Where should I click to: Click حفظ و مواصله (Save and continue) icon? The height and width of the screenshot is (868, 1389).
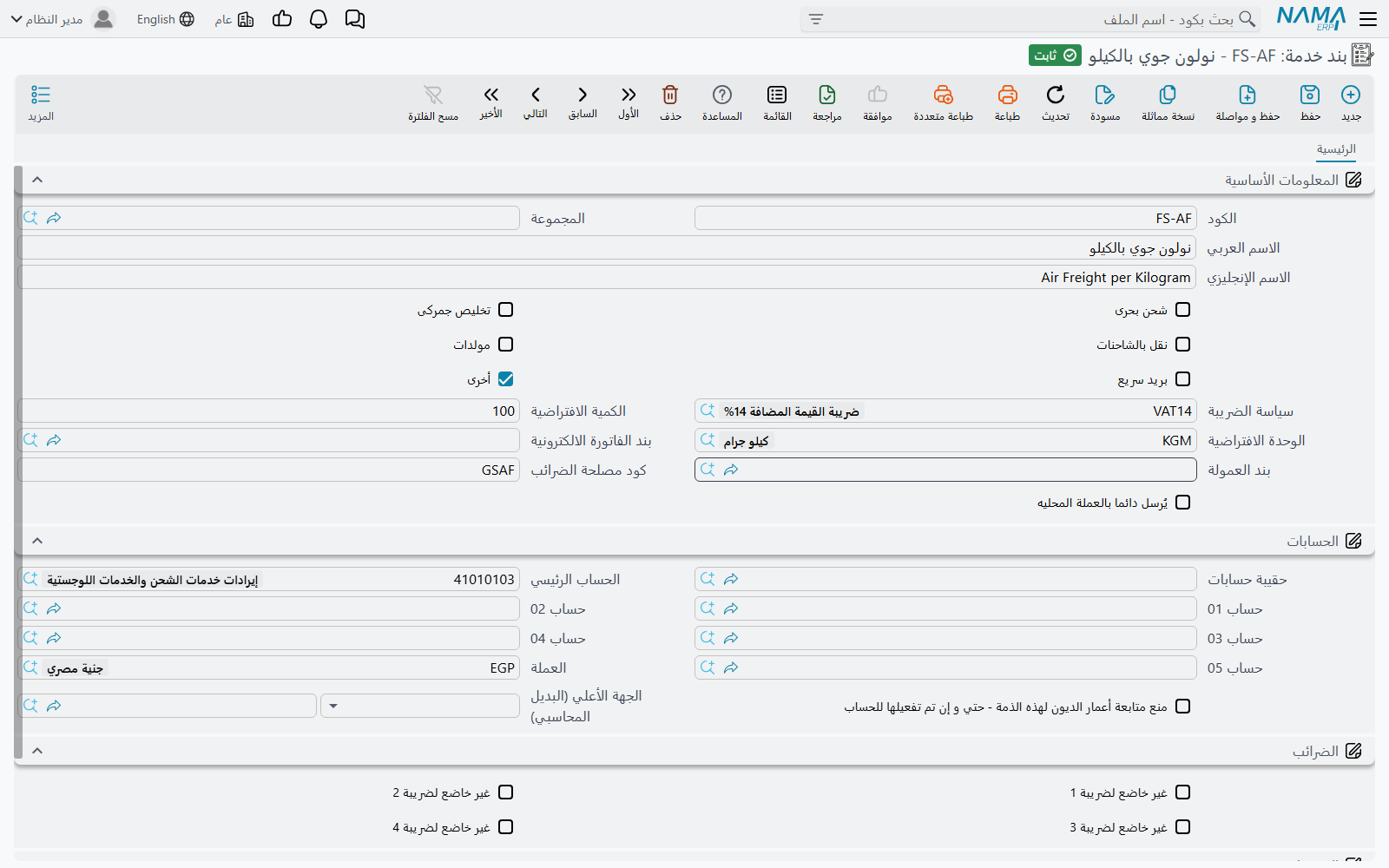(1247, 95)
